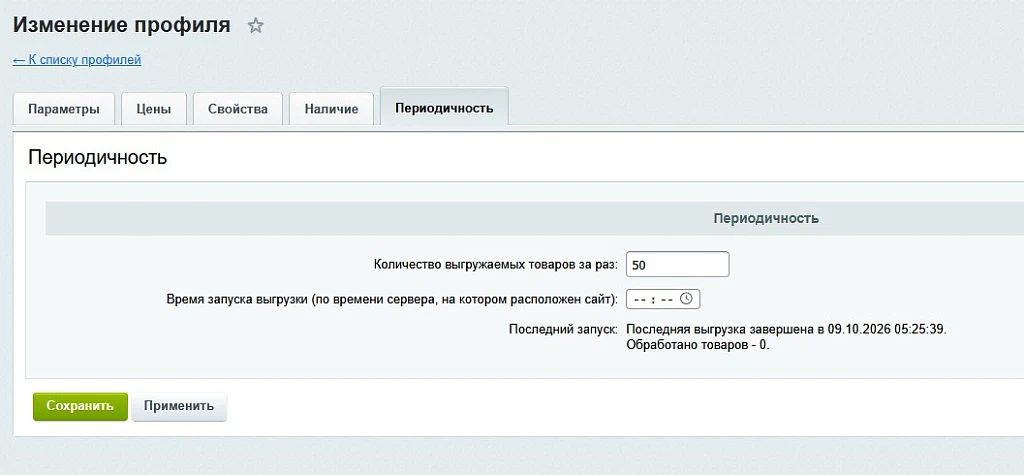Image resolution: width=1024 pixels, height=475 pixels.
Task: Click the export start time input
Action: (663, 299)
